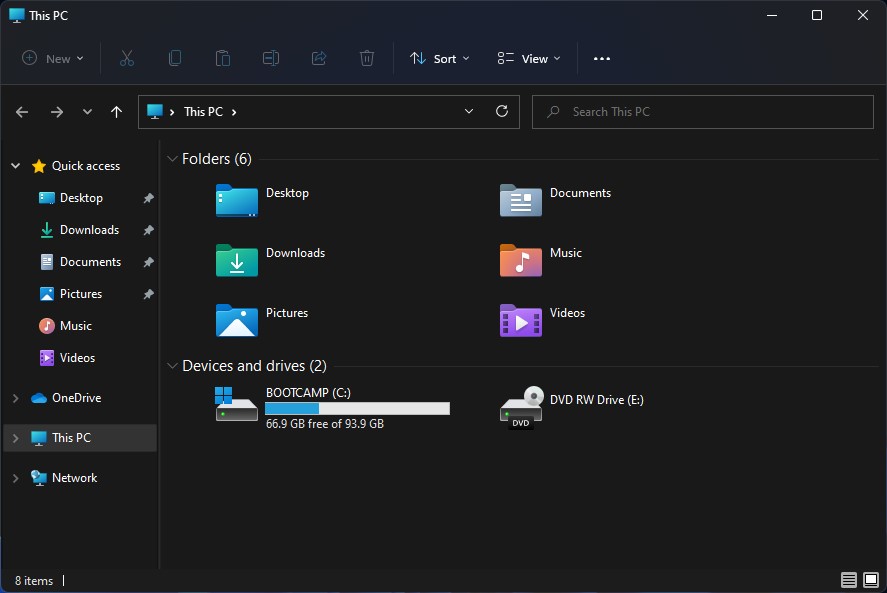Open recent locations dropdown chevron
The width and height of the screenshot is (887, 593).
(87, 112)
